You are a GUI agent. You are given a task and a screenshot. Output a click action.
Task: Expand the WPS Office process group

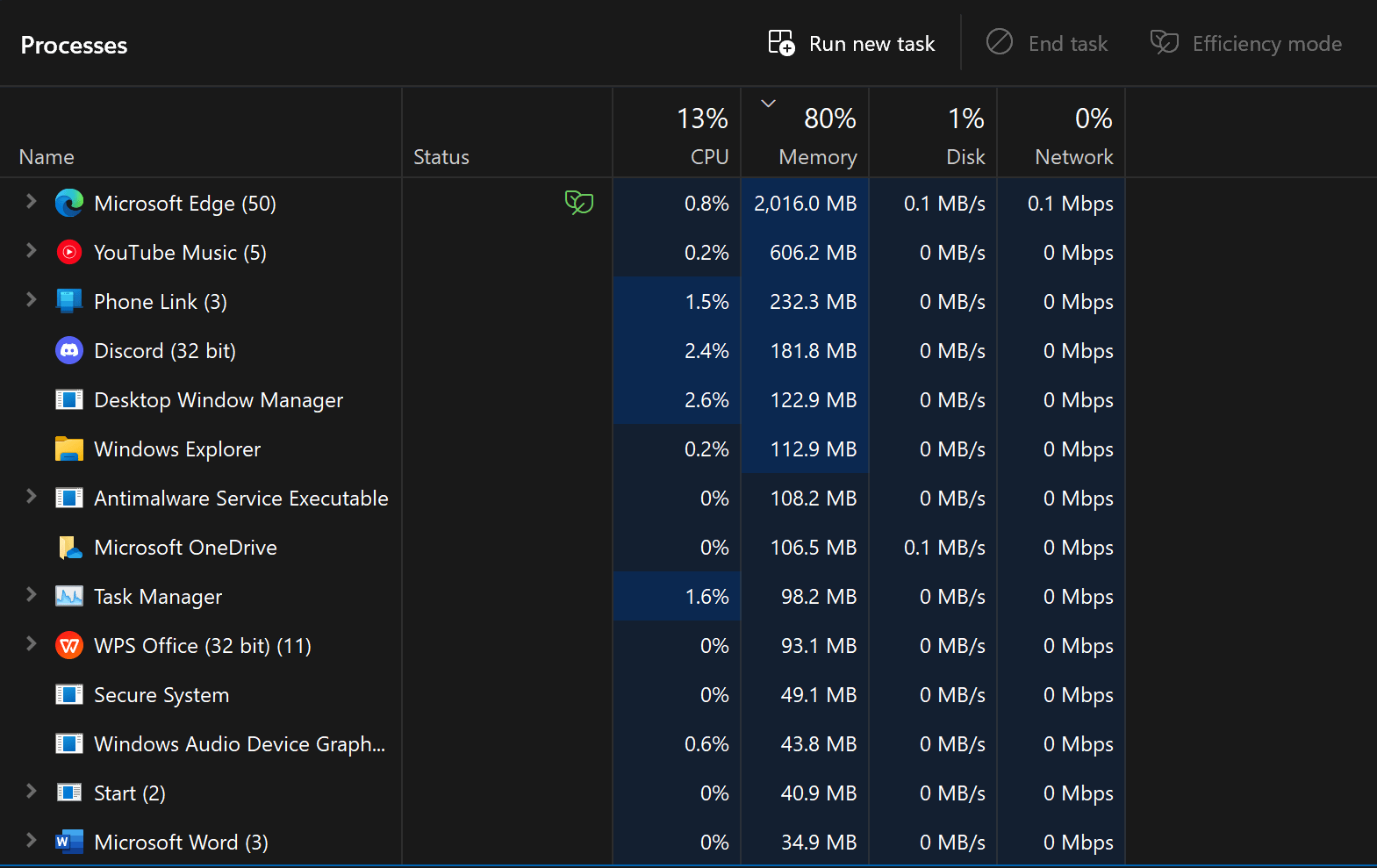[32, 644]
